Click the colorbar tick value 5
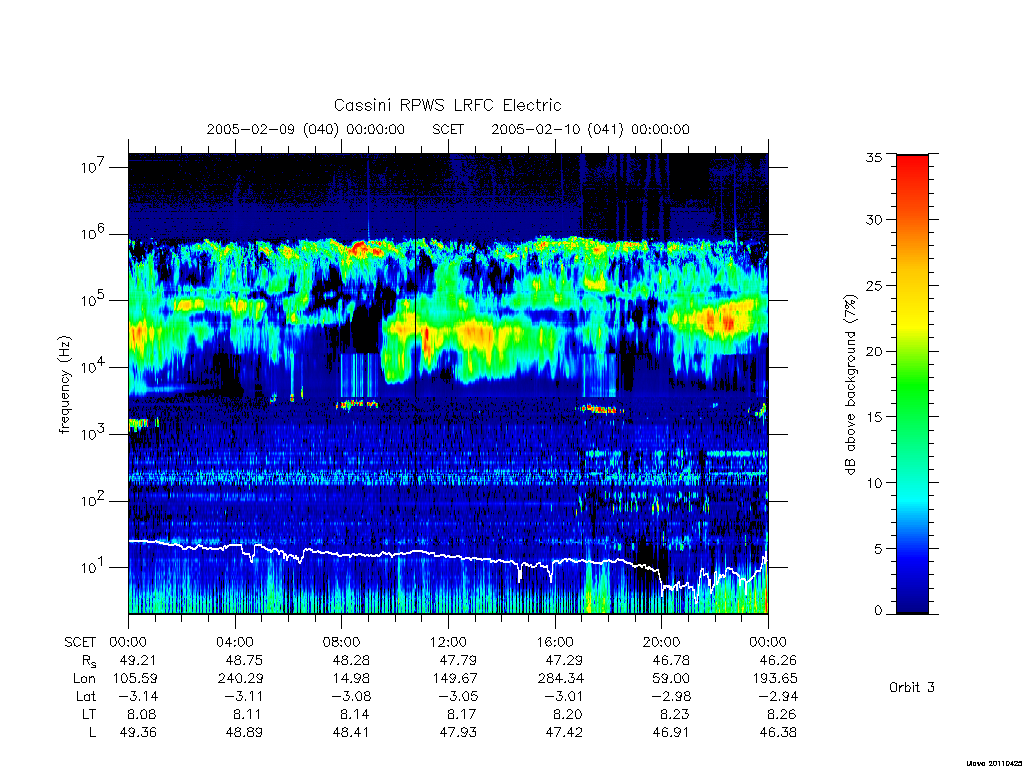Viewport: 1024px width, 768px height. pyautogui.click(x=878, y=549)
